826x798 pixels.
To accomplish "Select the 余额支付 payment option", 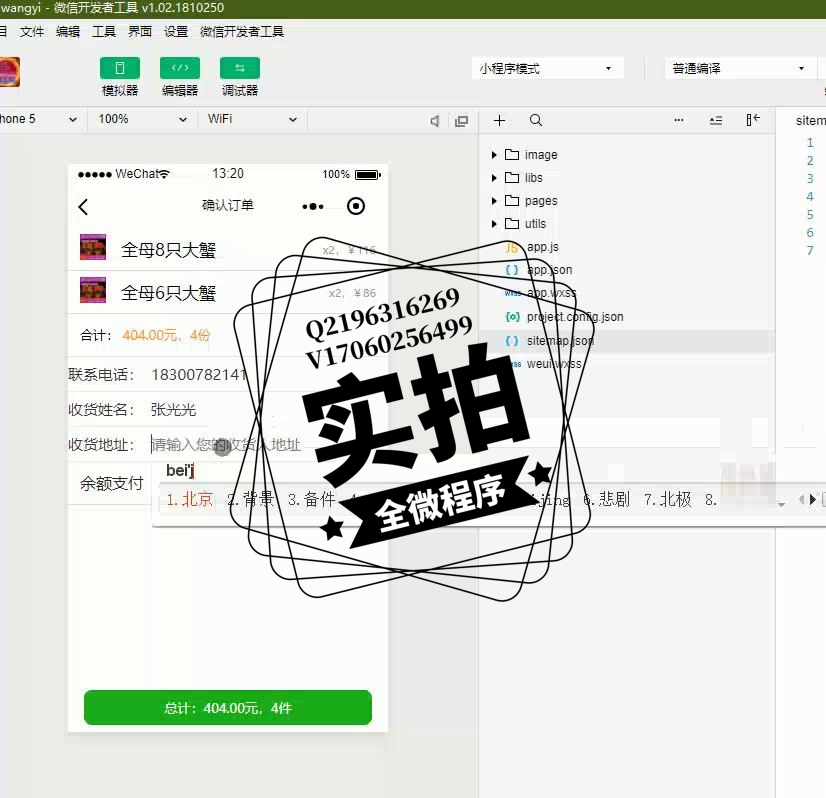I will click(112, 483).
